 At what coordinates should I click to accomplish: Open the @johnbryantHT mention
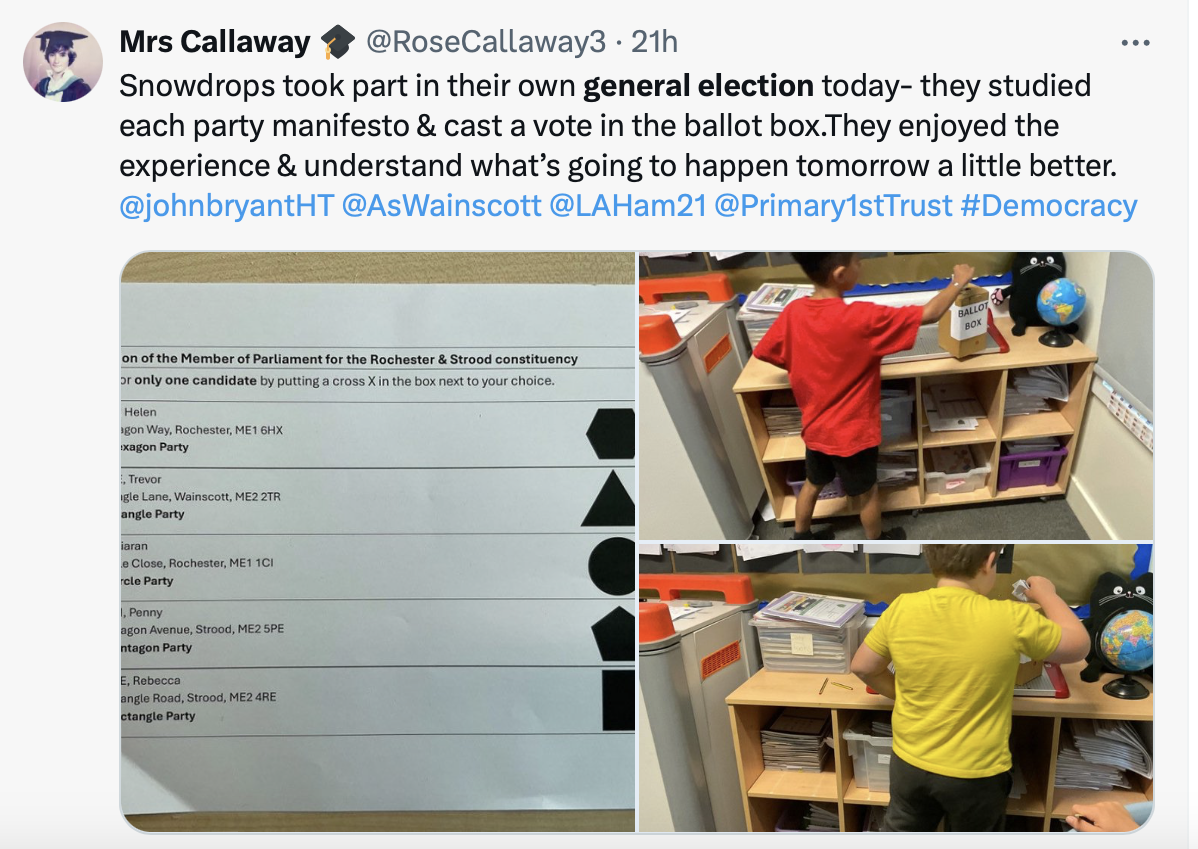pyautogui.click(x=227, y=206)
